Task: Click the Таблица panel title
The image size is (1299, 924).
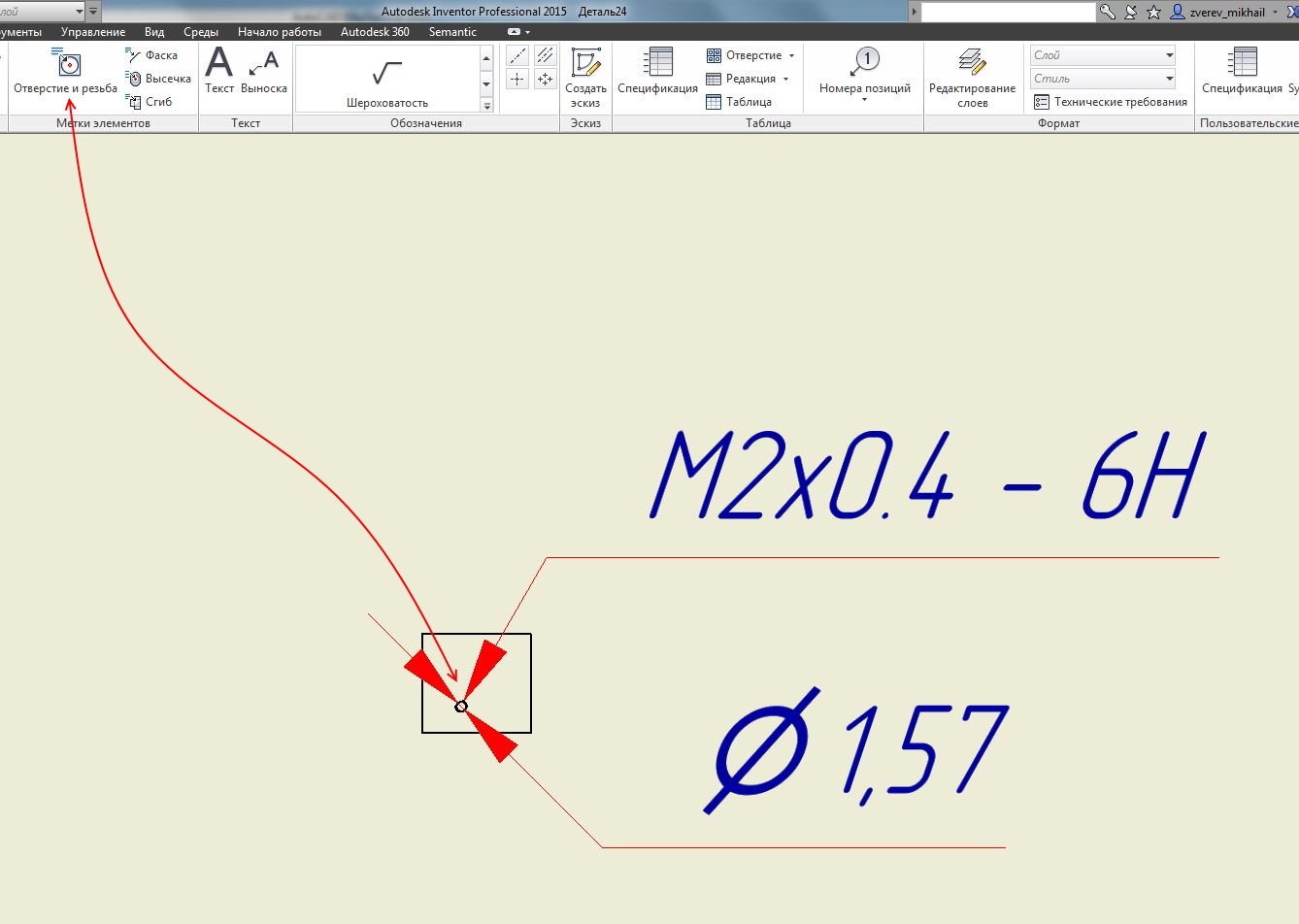Action: (x=768, y=123)
